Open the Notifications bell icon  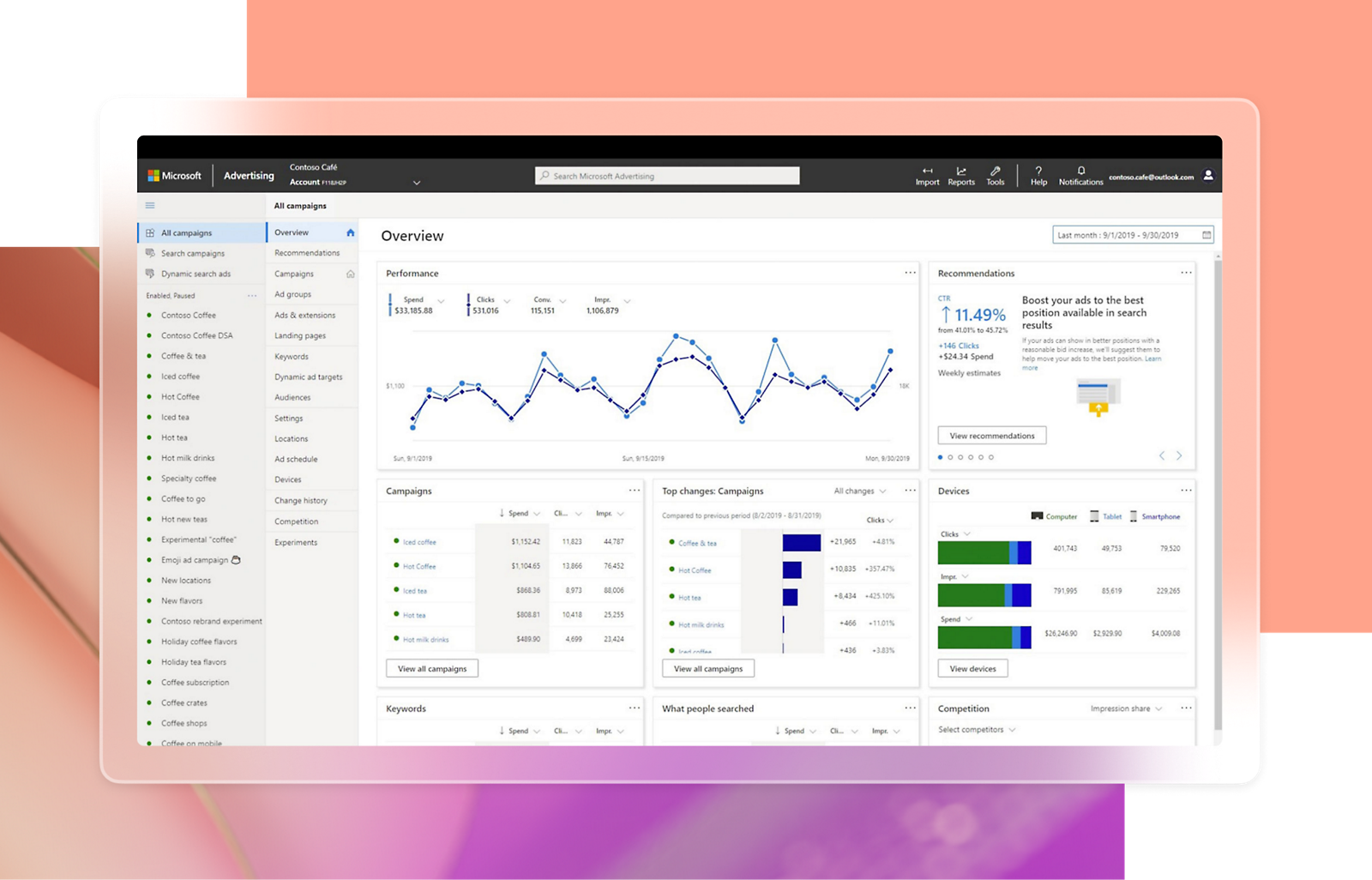[1081, 171]
